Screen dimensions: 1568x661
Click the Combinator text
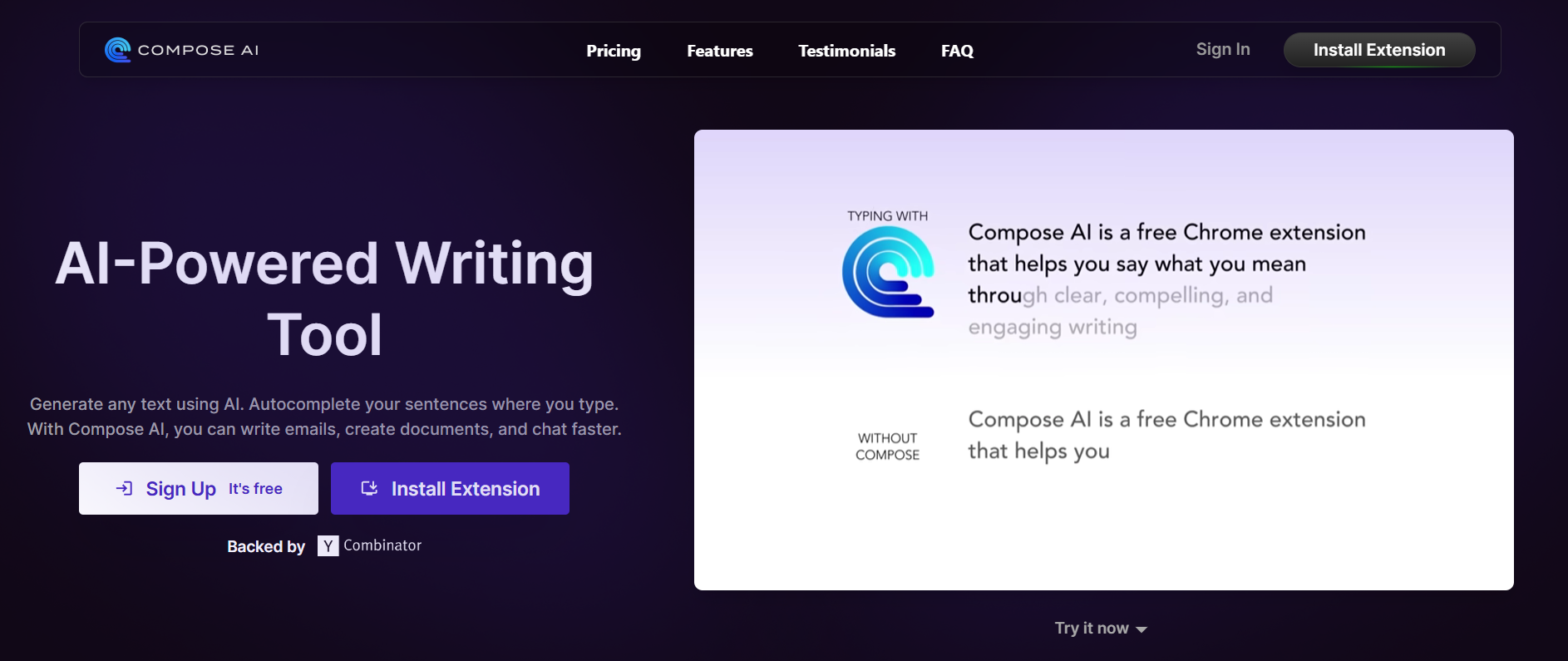[x=382, y=545]
